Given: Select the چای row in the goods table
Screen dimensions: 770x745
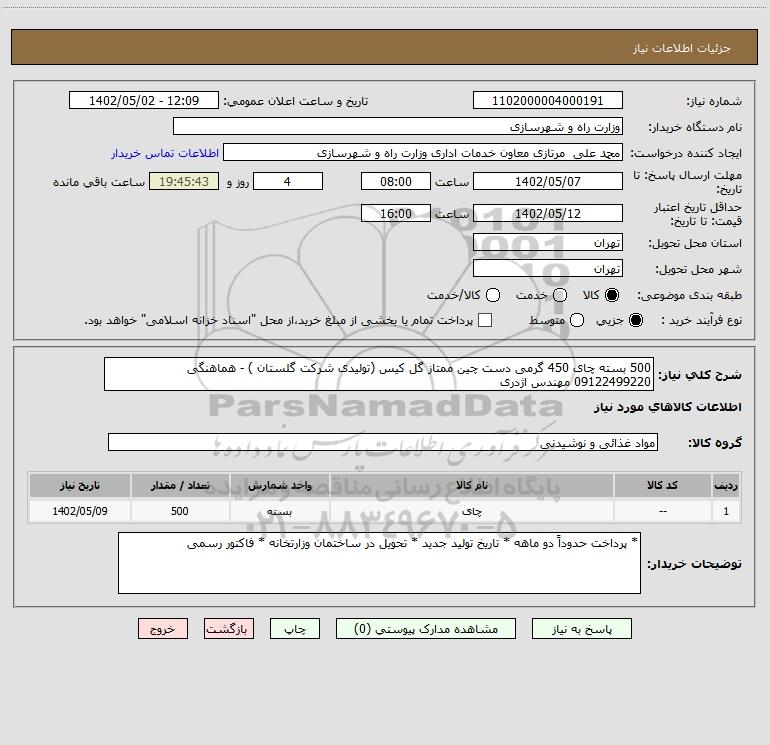Looking at the screenshot, I should pos(385,511).
